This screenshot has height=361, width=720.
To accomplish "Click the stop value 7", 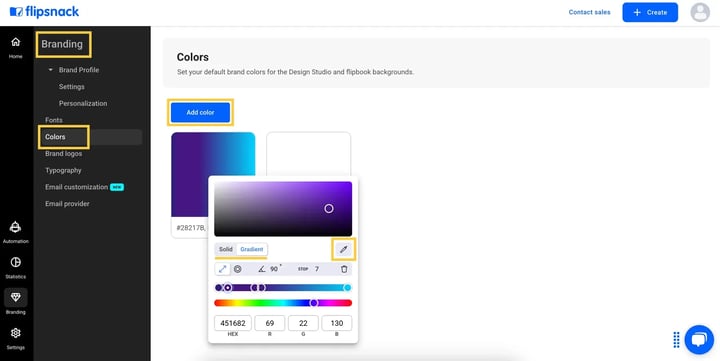I will pyautogui.click(x=316, y=269).
